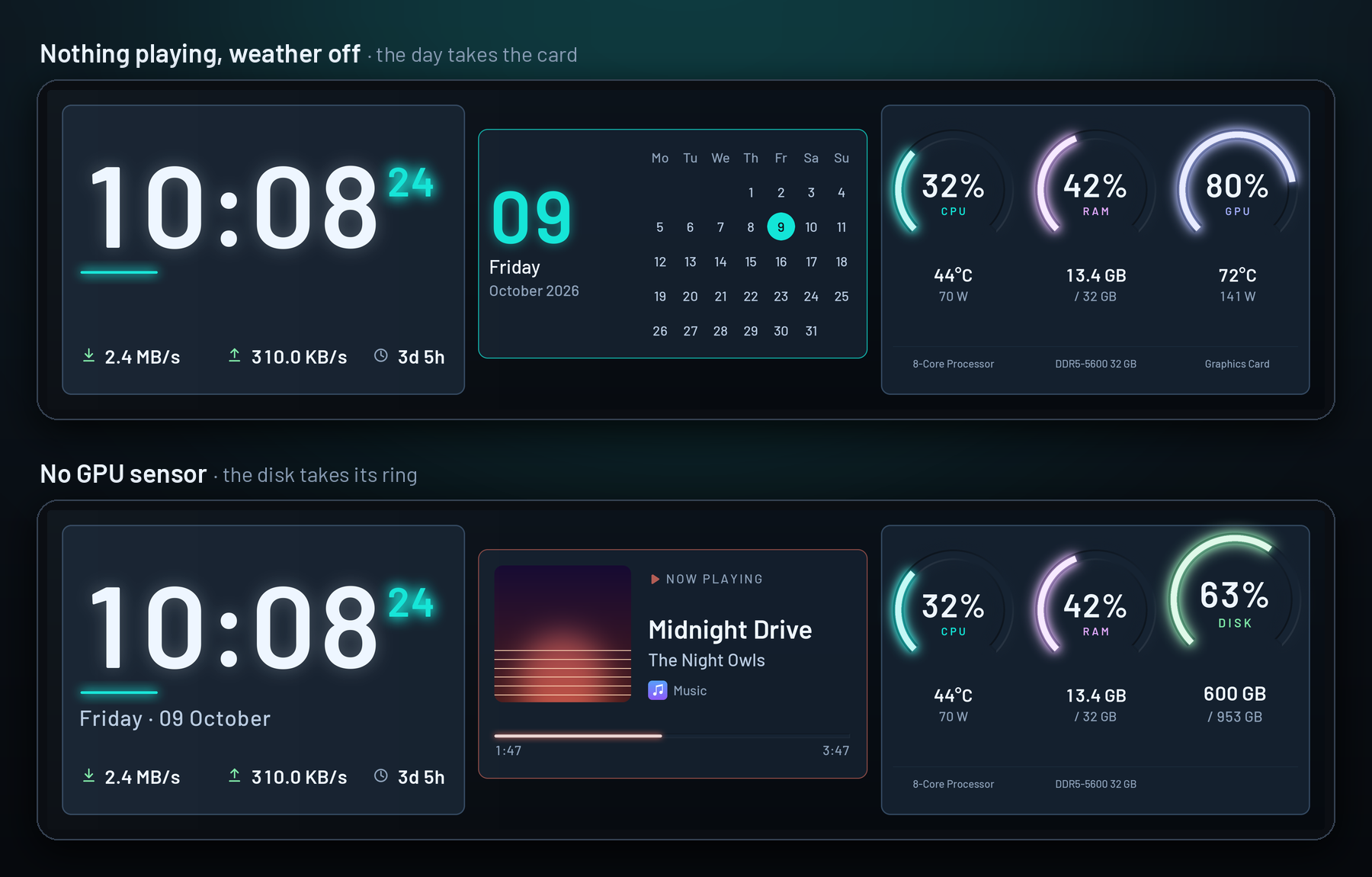1372x877 pixels.
Task: Click the 'Su' weekday header
Action: 841,158
